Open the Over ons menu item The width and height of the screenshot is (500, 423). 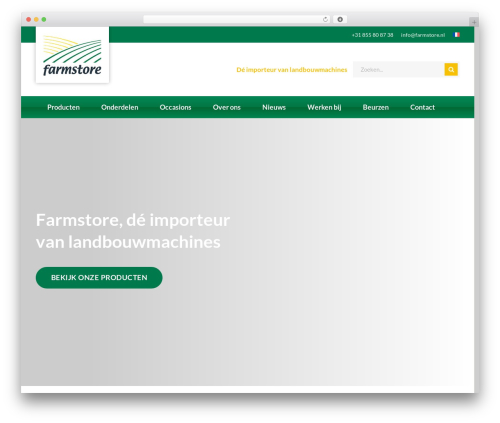(227, 107)
